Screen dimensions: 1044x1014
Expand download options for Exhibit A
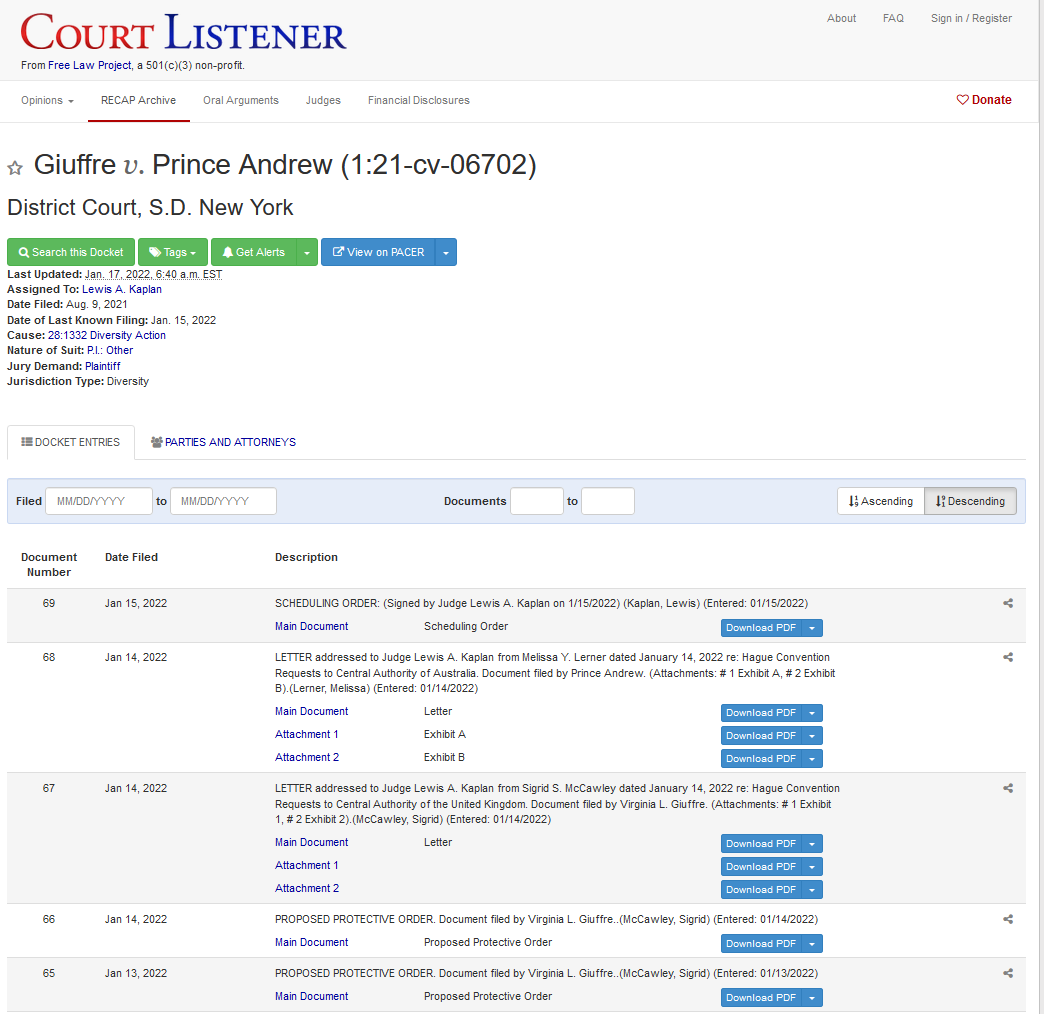click(x=812, y=736)
